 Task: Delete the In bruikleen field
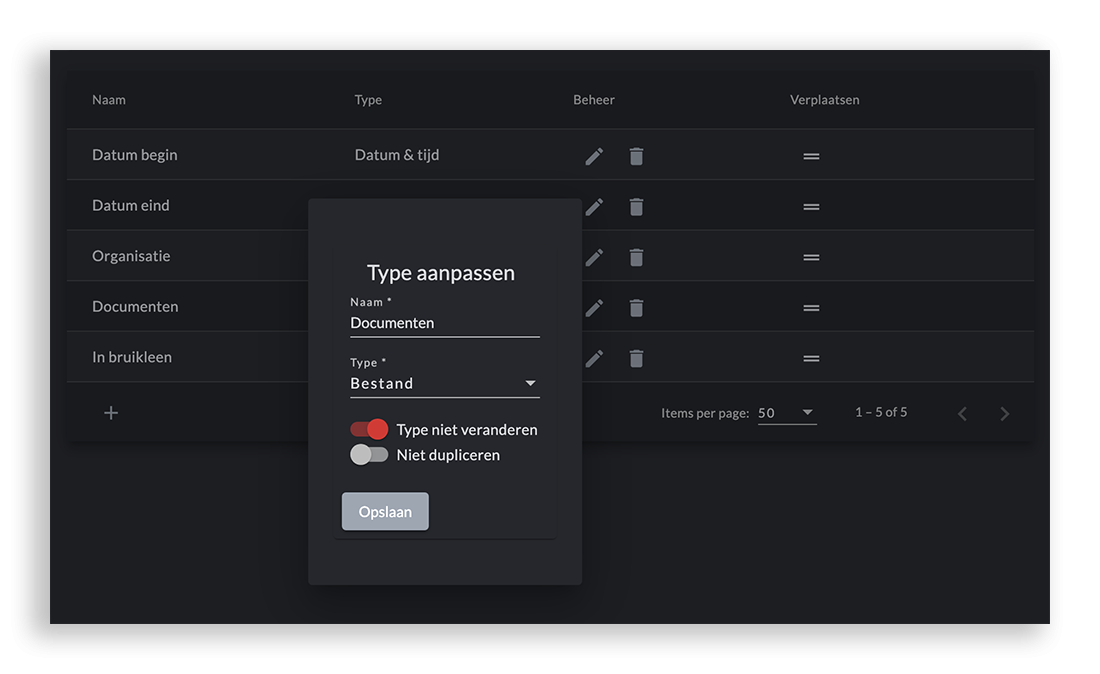(636, 358)
